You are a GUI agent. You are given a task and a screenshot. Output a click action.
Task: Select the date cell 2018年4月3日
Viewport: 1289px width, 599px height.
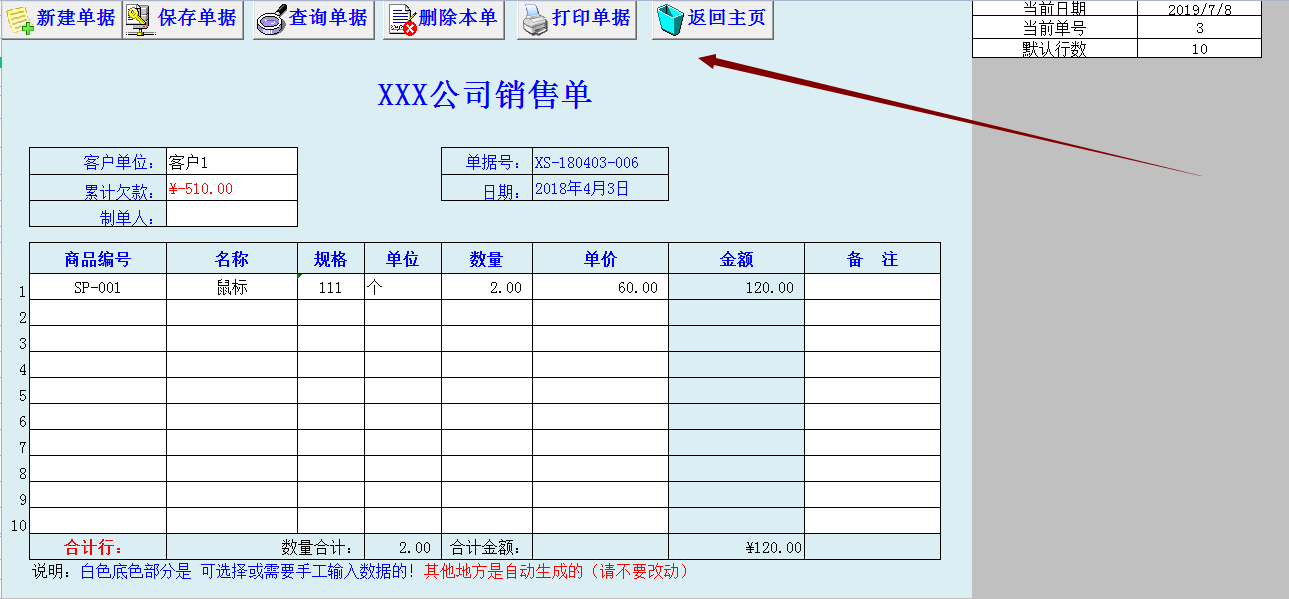pyautogui.click(x=600, y=188)
